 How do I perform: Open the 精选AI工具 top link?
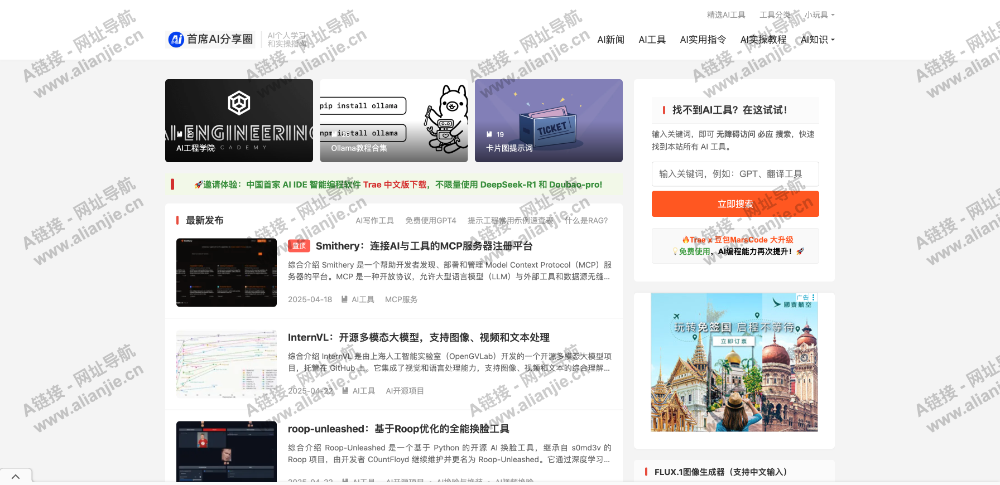pos(726,15)
